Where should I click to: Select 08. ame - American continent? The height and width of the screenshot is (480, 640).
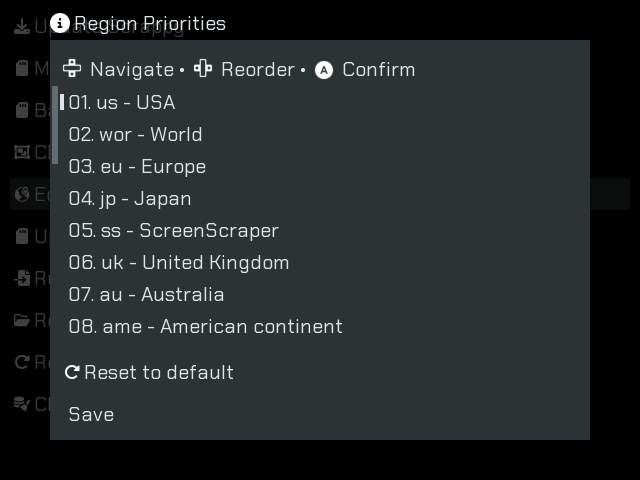tap(205, 326)
